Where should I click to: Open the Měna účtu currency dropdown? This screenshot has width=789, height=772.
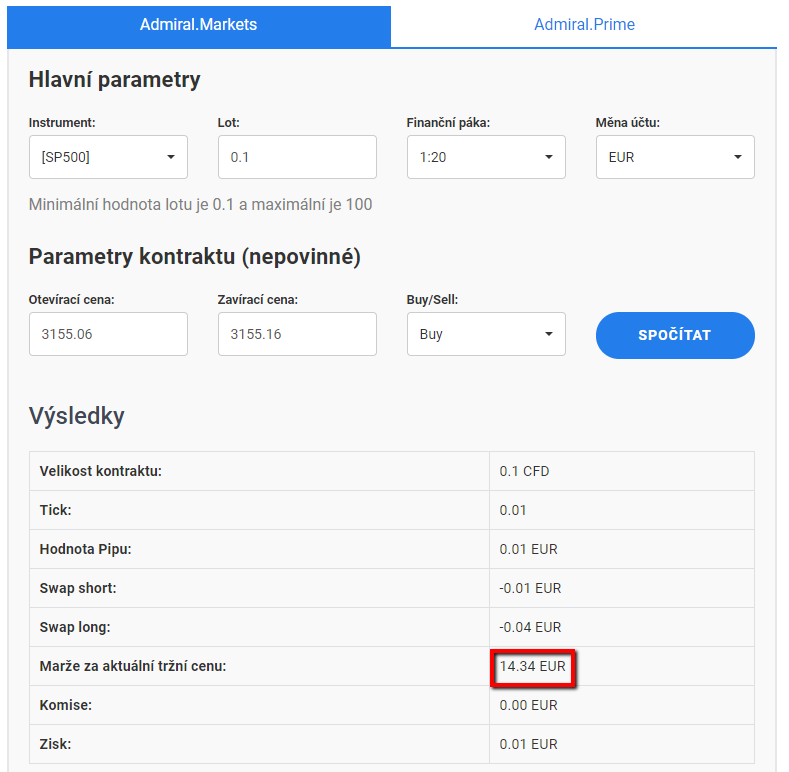674,157
